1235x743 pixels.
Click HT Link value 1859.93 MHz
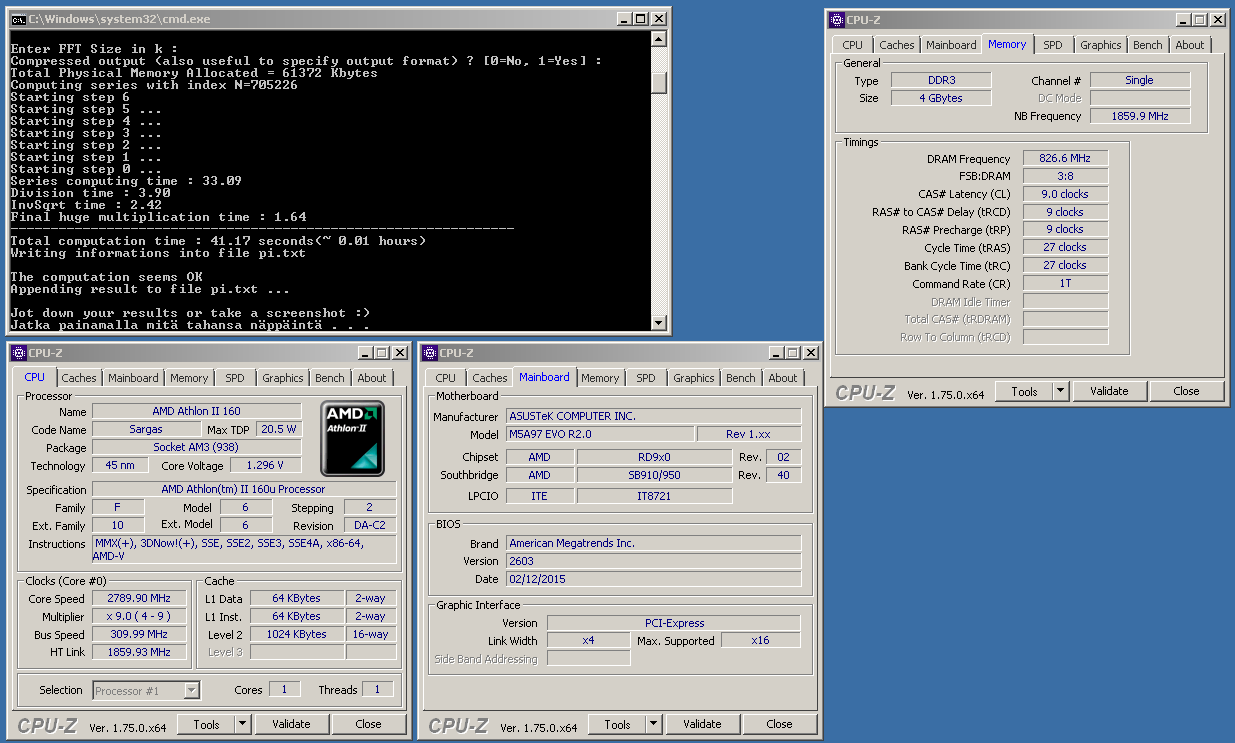[x=139, y=652]
